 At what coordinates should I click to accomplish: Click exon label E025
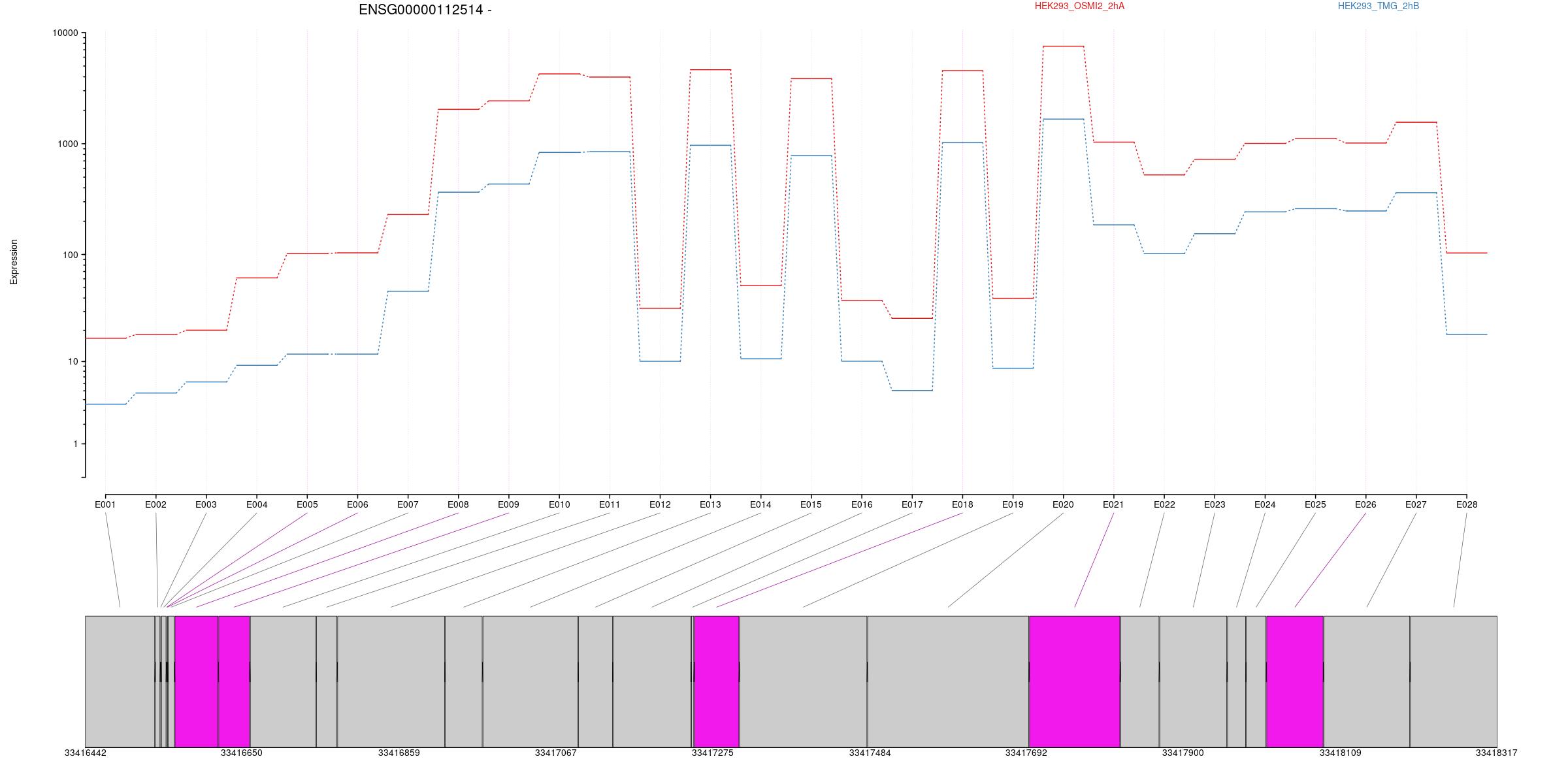1315,504
